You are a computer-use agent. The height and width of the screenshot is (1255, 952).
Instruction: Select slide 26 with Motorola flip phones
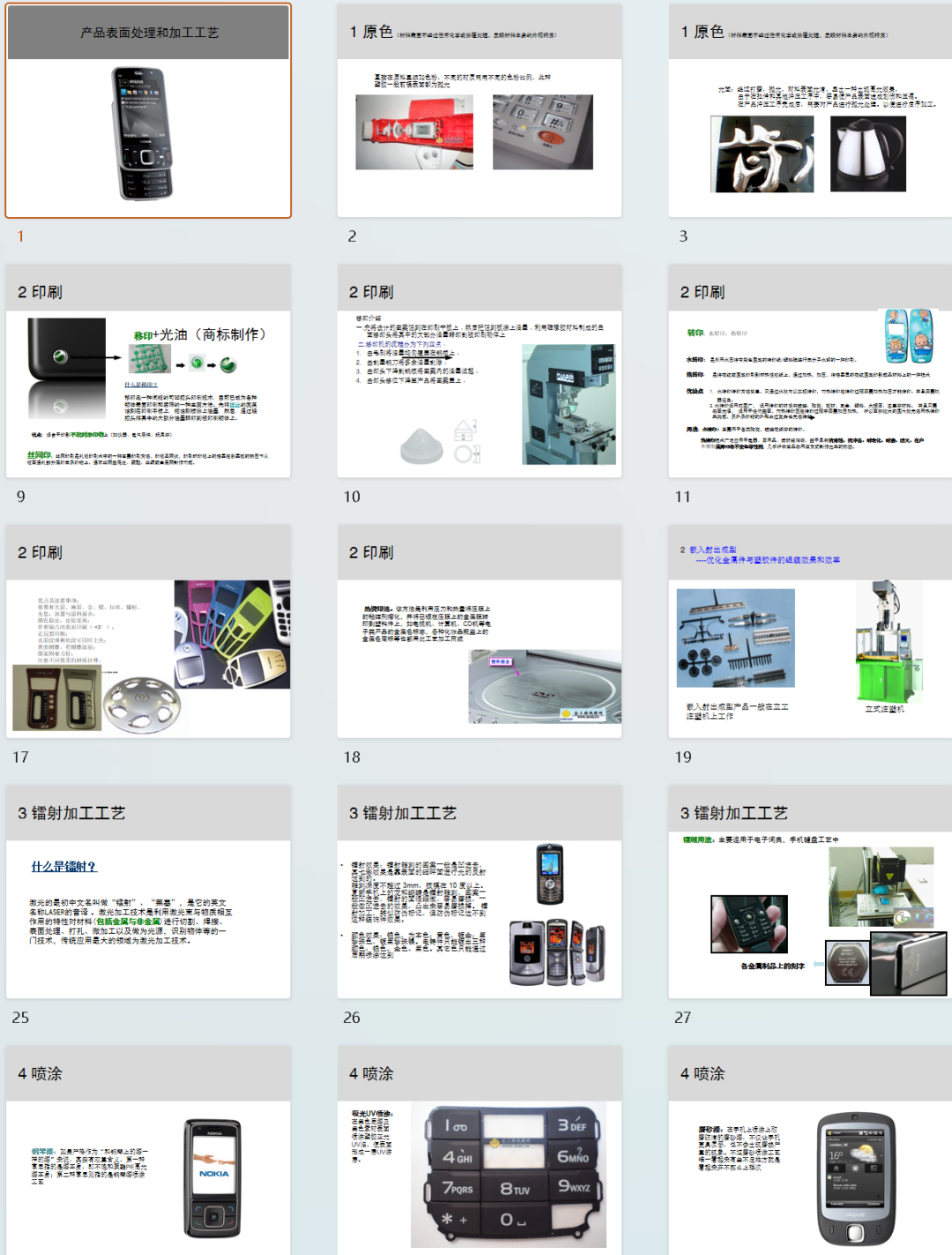click(479, 893)
